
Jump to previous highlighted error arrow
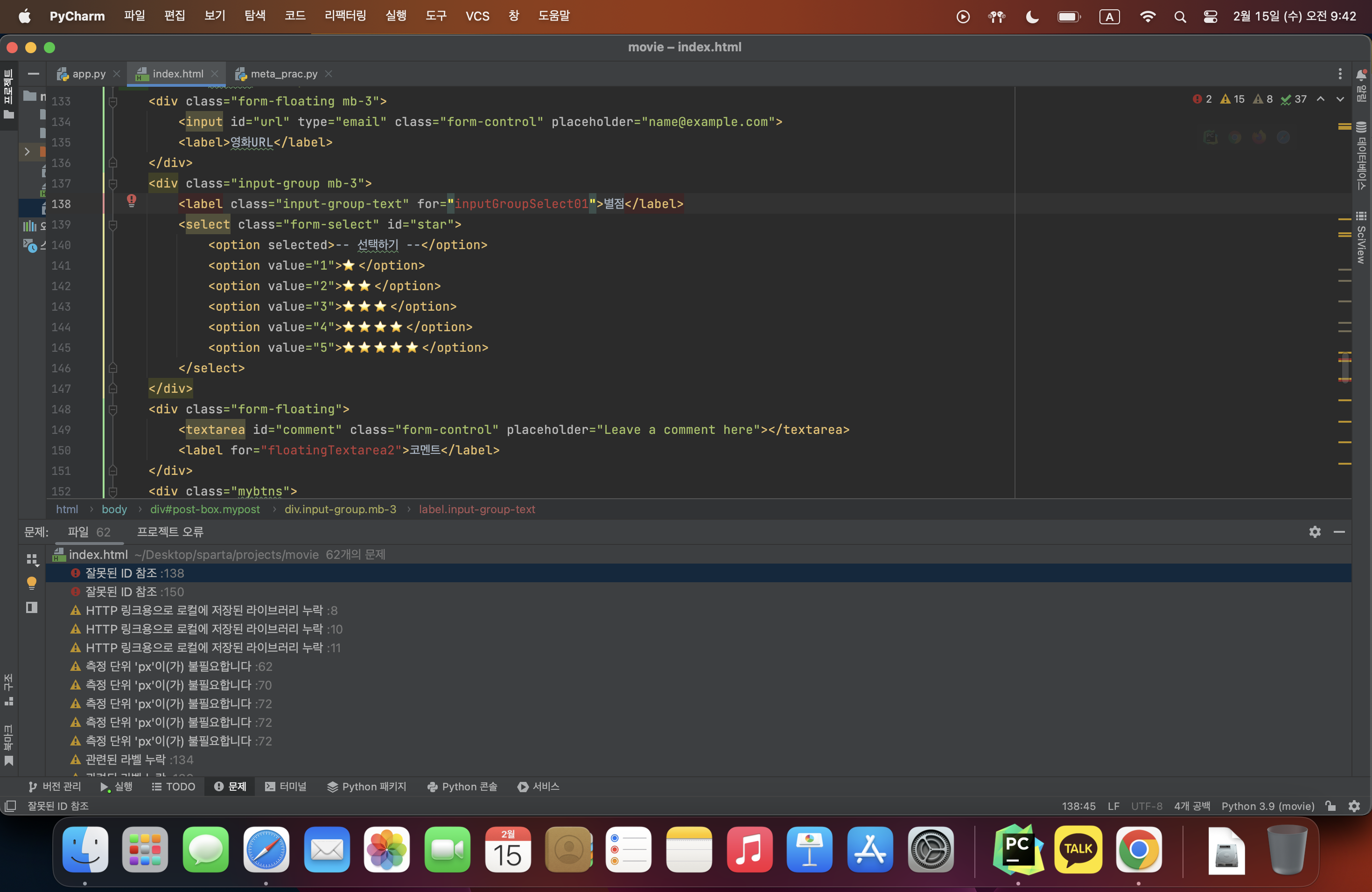[1320, 99]
